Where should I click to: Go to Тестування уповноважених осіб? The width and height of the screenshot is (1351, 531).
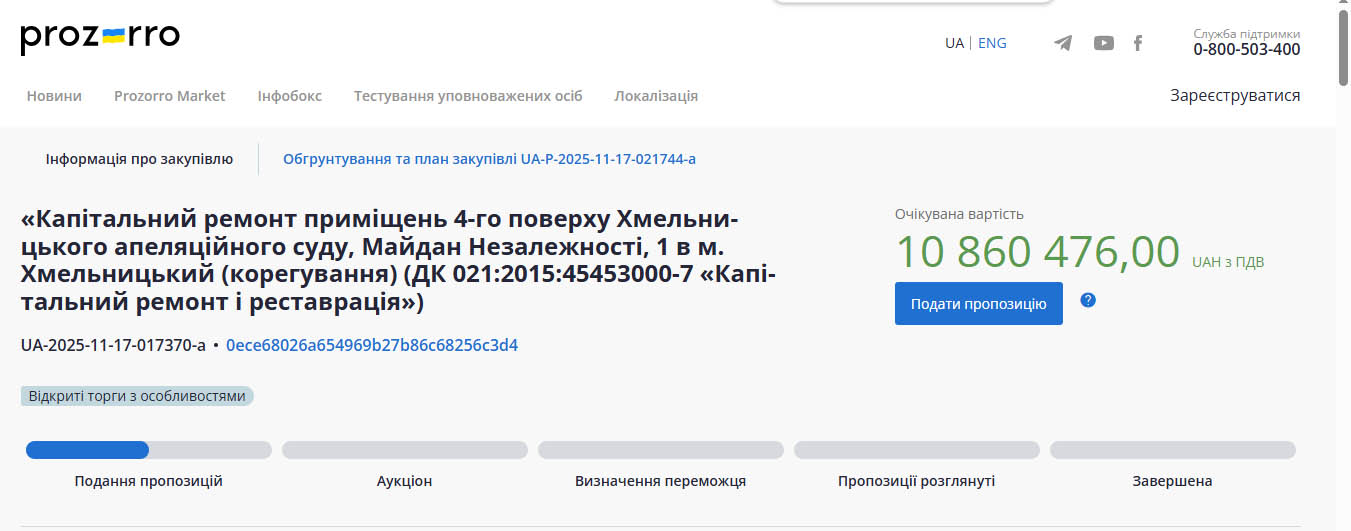[468, 96]
